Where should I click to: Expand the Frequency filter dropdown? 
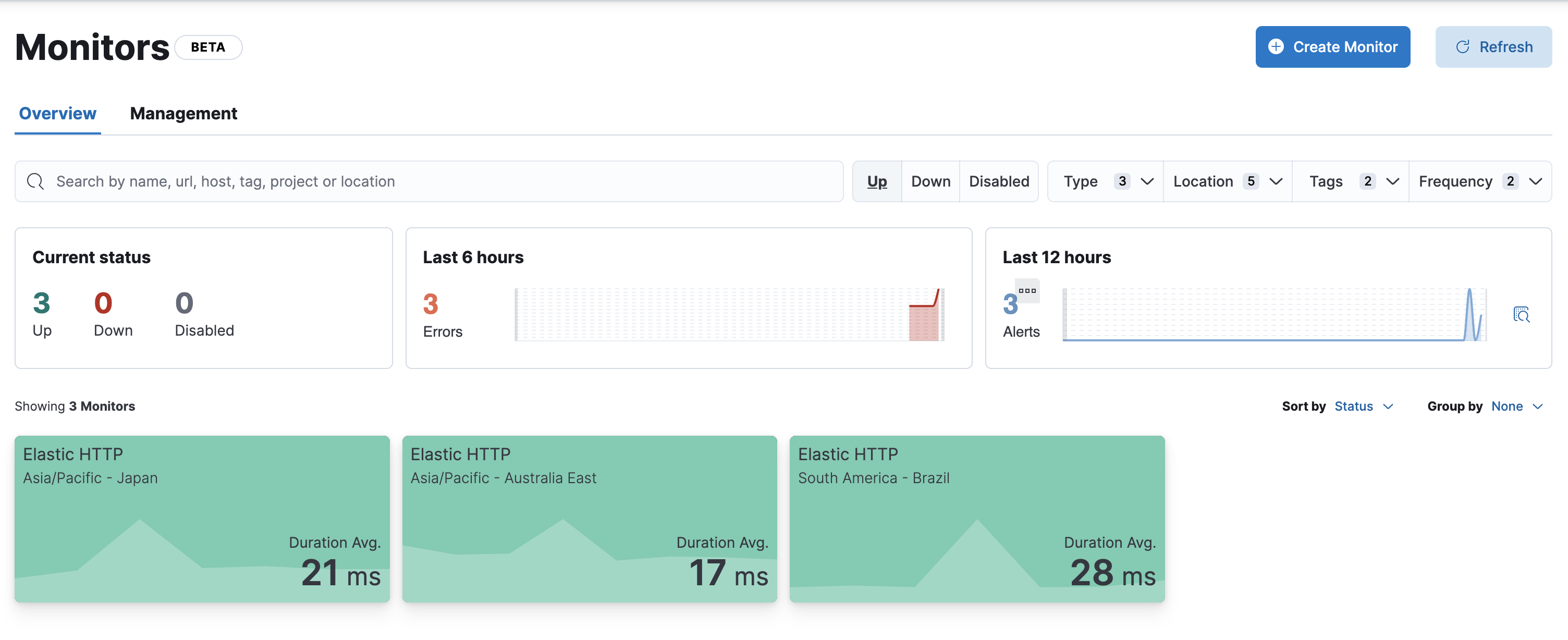click(1479, 181)
